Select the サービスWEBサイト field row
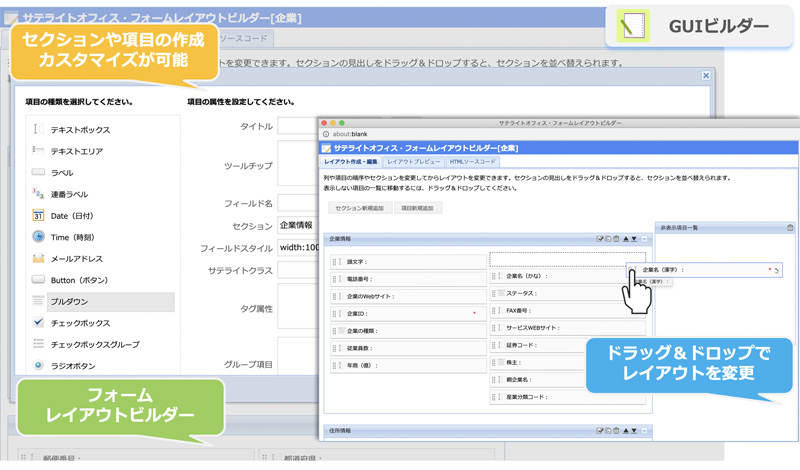The height and width of the screenshot is (470, 800). tap(567, 328)
